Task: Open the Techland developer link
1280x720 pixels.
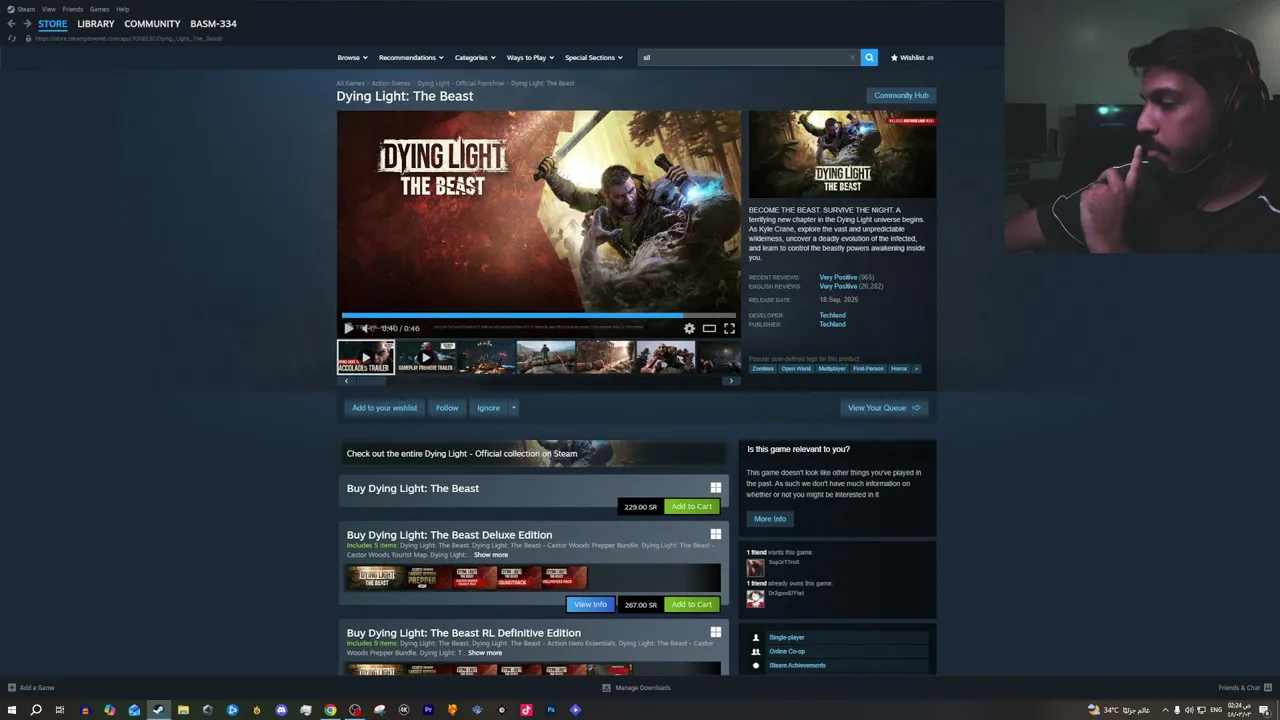Action: point(832,315)
